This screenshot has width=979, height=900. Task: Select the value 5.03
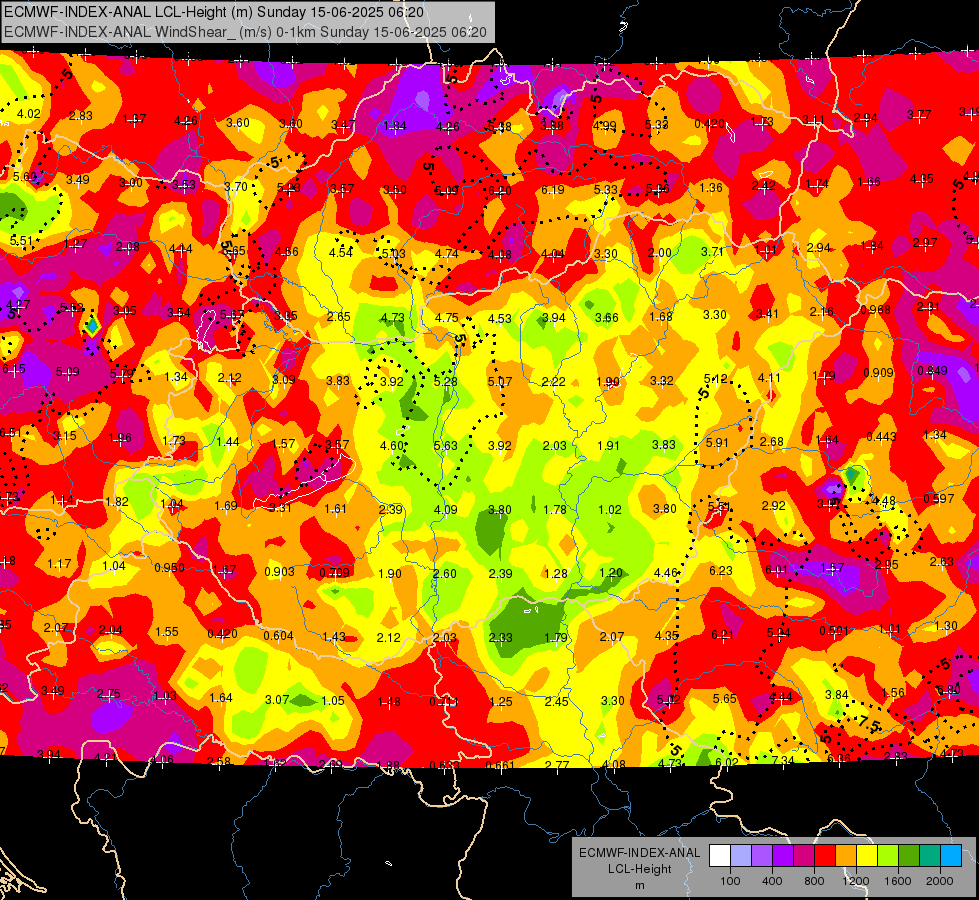tap(393, 254)
